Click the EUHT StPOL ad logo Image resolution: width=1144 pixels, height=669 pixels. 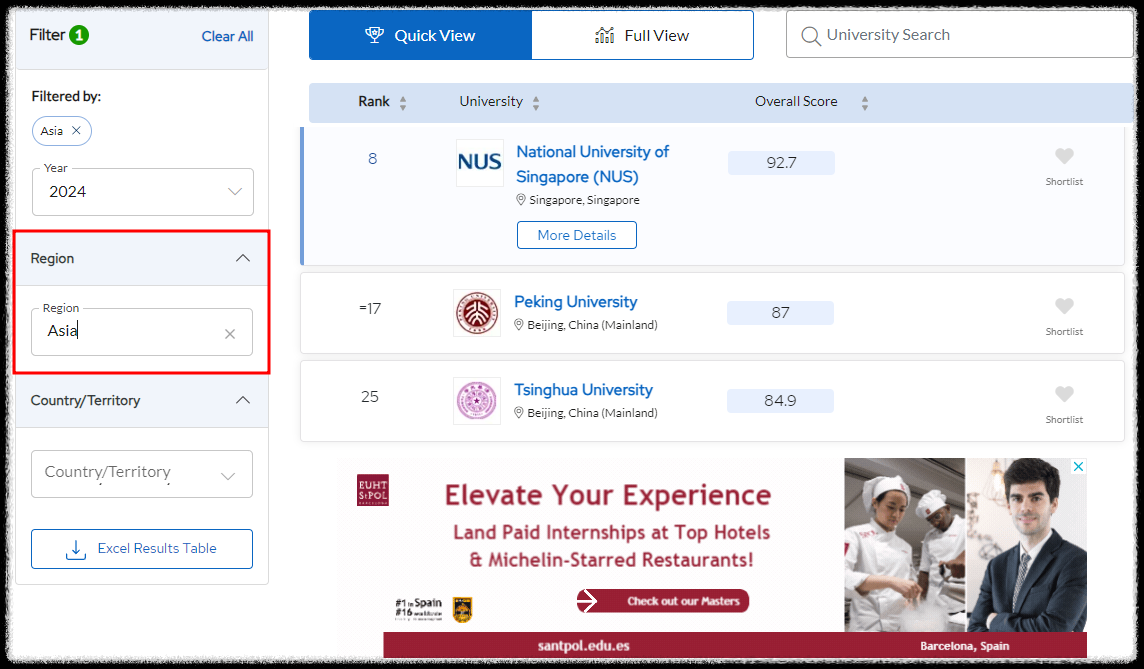tap(373, 490)
